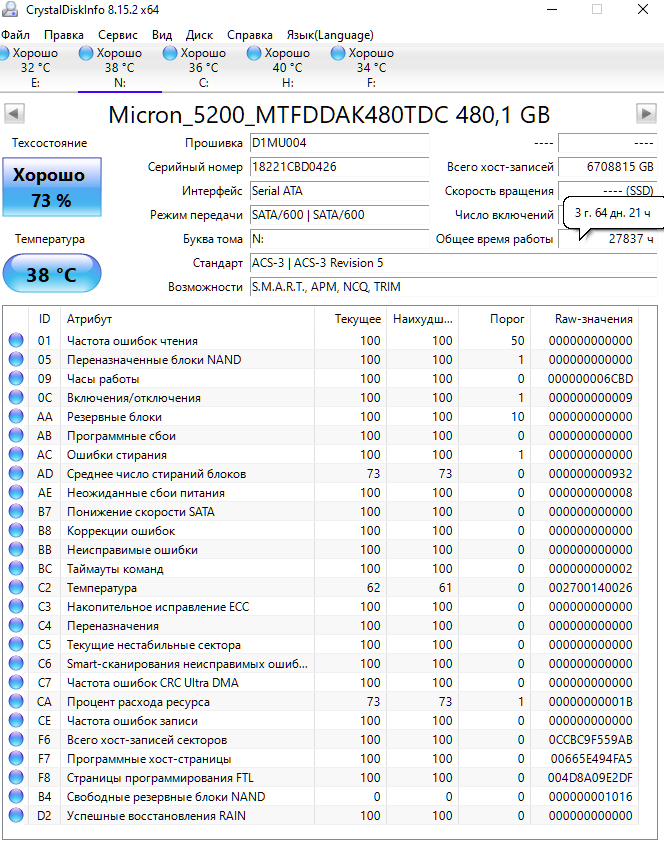Click status icon of attribute C7

[x=16, y=683]
